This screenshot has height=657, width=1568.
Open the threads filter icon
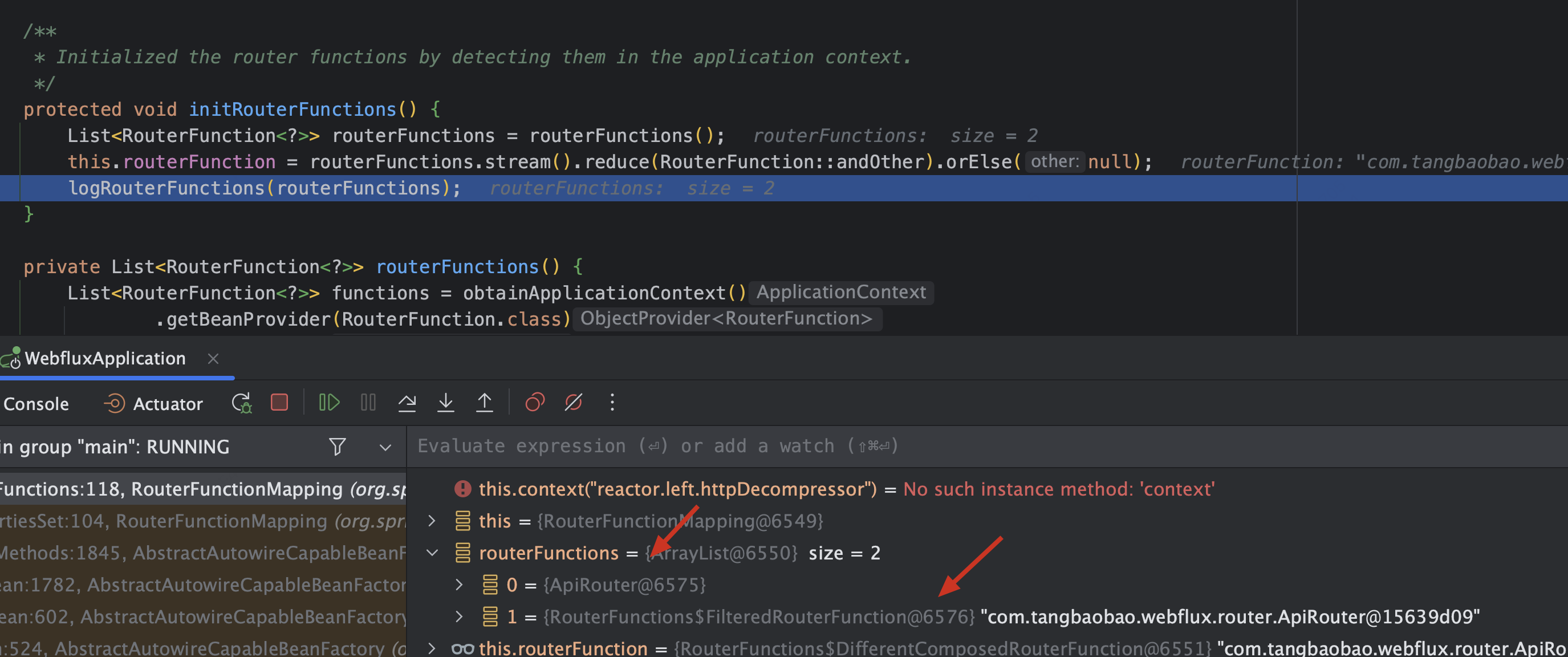337,447
